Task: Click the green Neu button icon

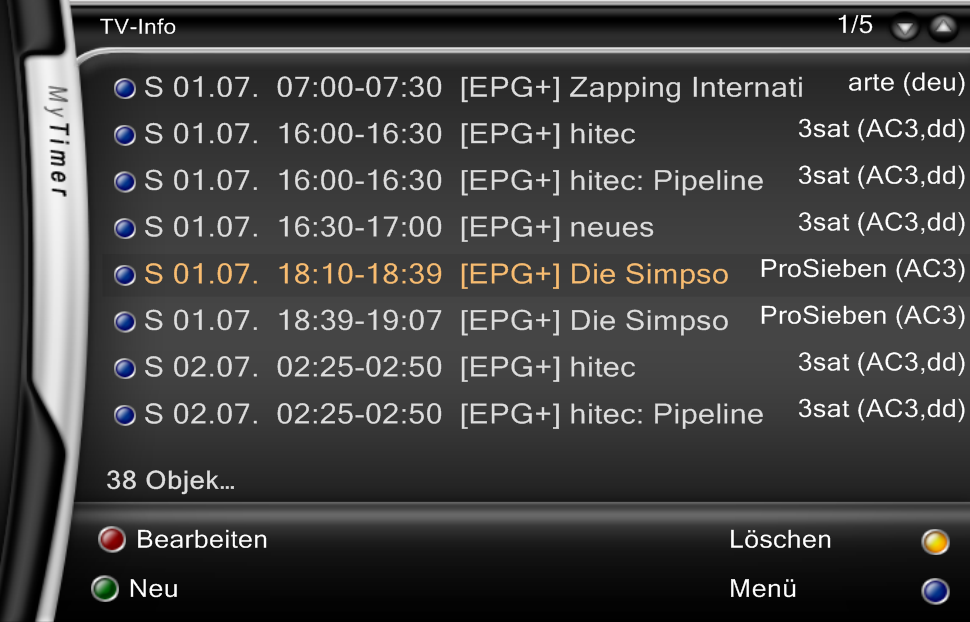Action: [x=105, y=588]
